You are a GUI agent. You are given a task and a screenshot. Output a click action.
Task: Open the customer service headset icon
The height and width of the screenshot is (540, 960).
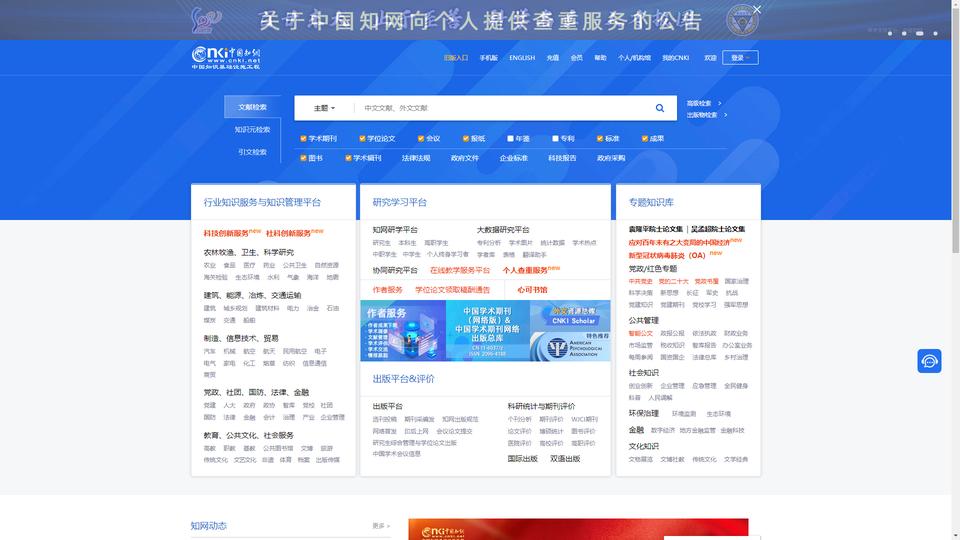point(929,361)
